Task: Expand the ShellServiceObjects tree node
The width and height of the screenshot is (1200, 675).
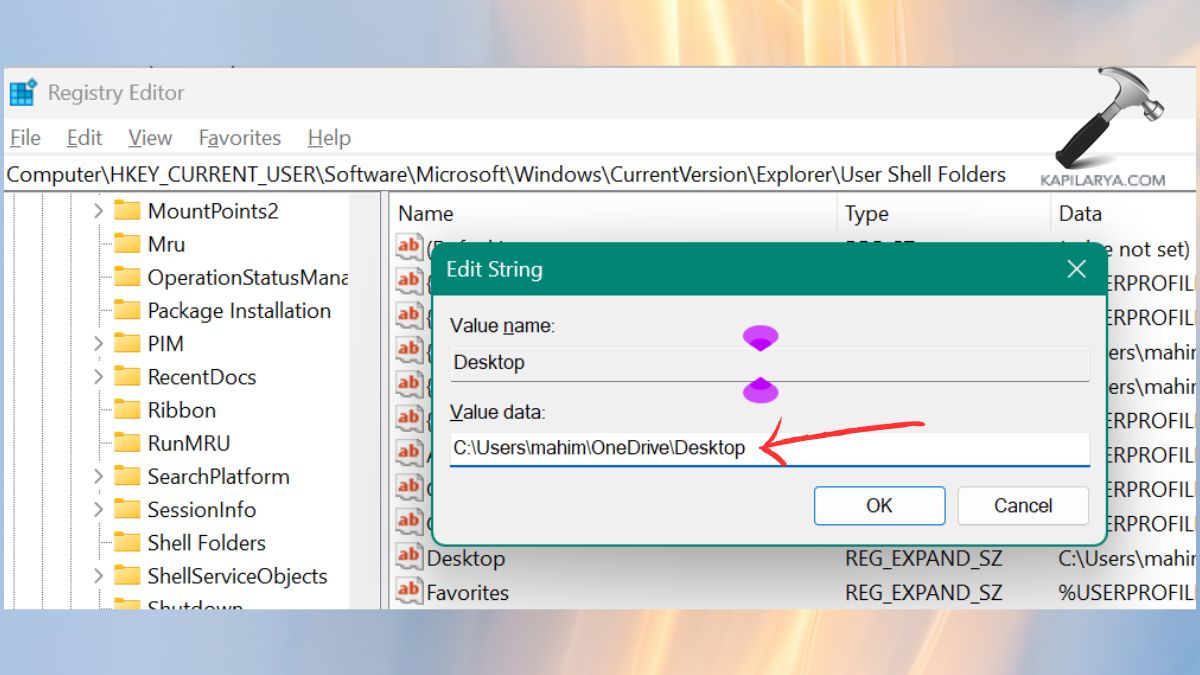Action: pyautogui.click(x=97, y=576)
